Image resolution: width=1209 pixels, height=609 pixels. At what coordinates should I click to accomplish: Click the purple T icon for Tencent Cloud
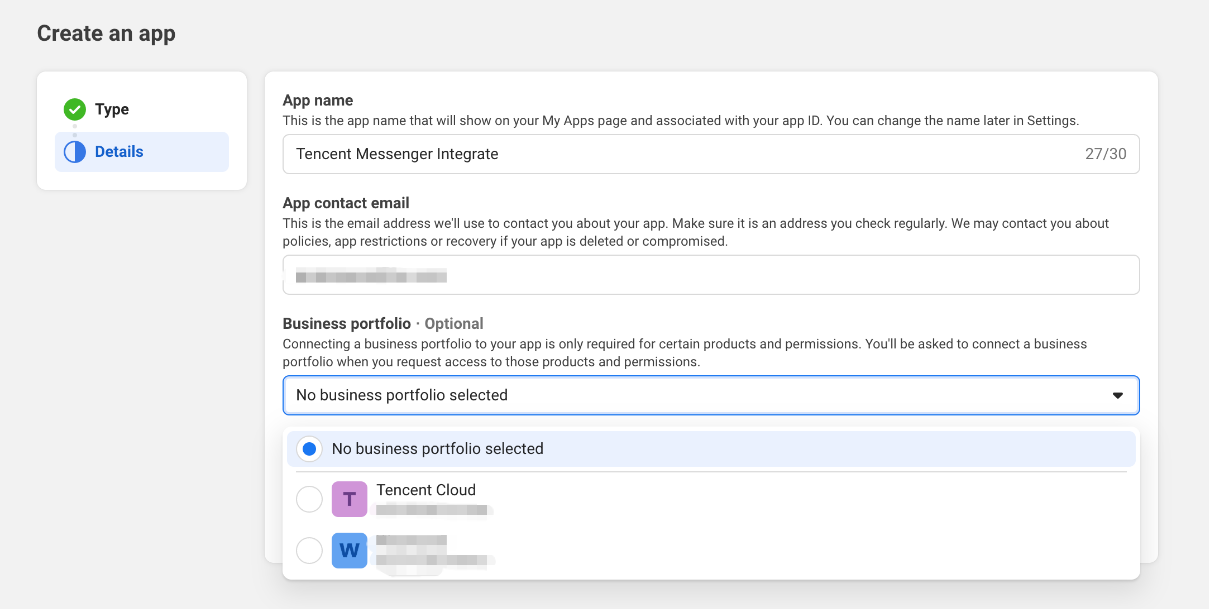click(x=349, y=499)
